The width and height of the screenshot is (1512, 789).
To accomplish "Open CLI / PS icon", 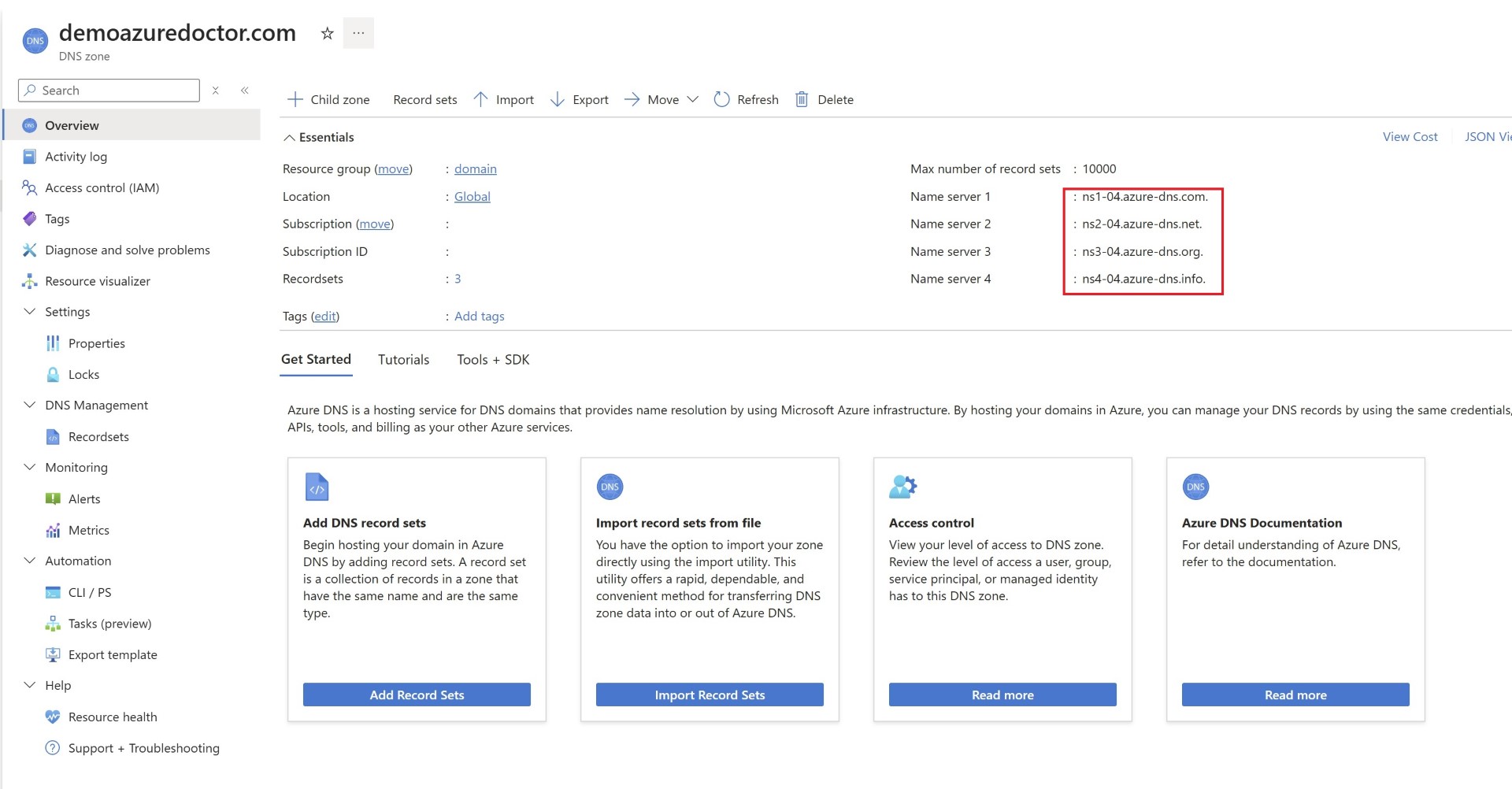I will coord(53,593).
